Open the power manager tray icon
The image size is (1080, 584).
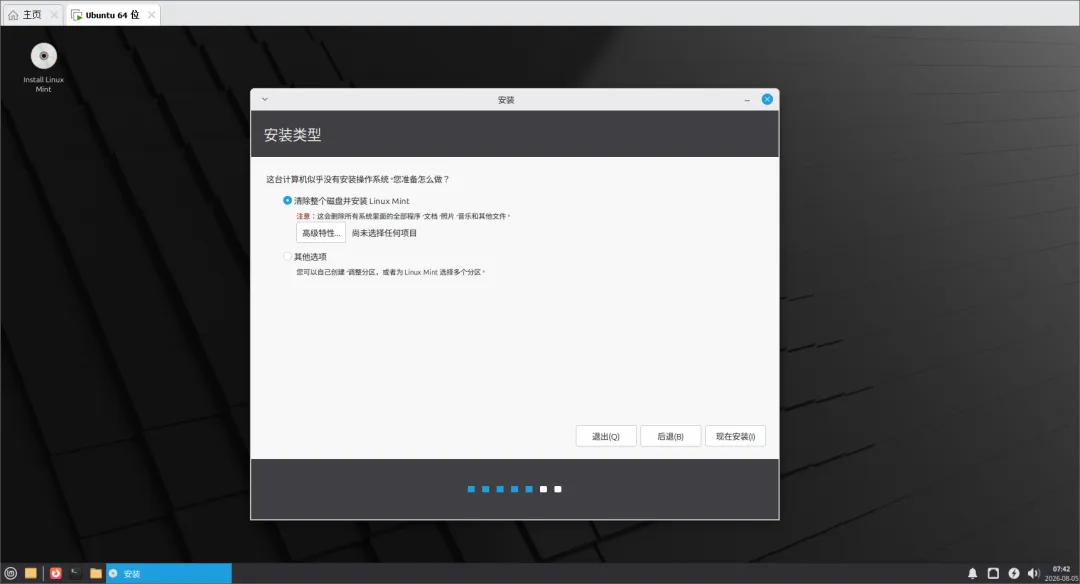pos(1014,573)
